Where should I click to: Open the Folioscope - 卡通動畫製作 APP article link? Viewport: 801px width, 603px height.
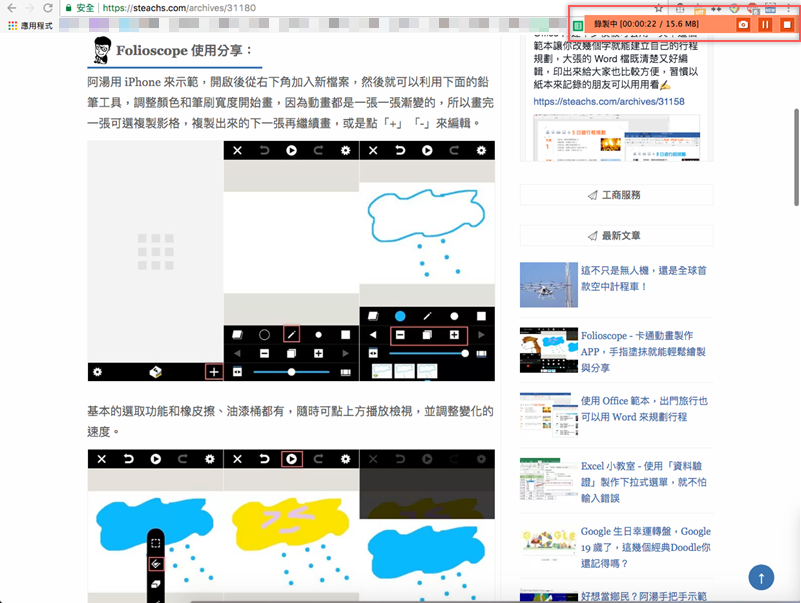tap(643, 352)
